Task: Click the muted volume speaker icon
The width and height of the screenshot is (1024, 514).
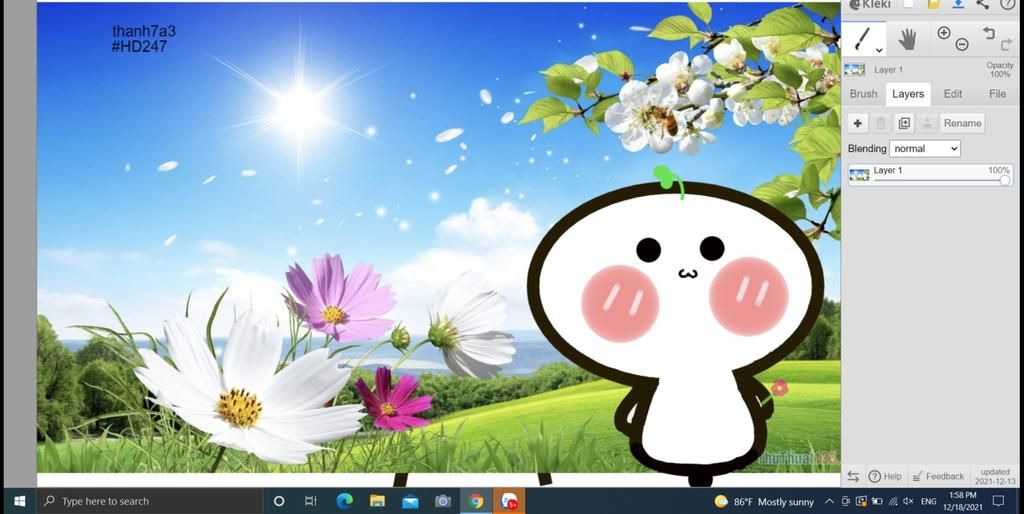Action: click(908, 502)
